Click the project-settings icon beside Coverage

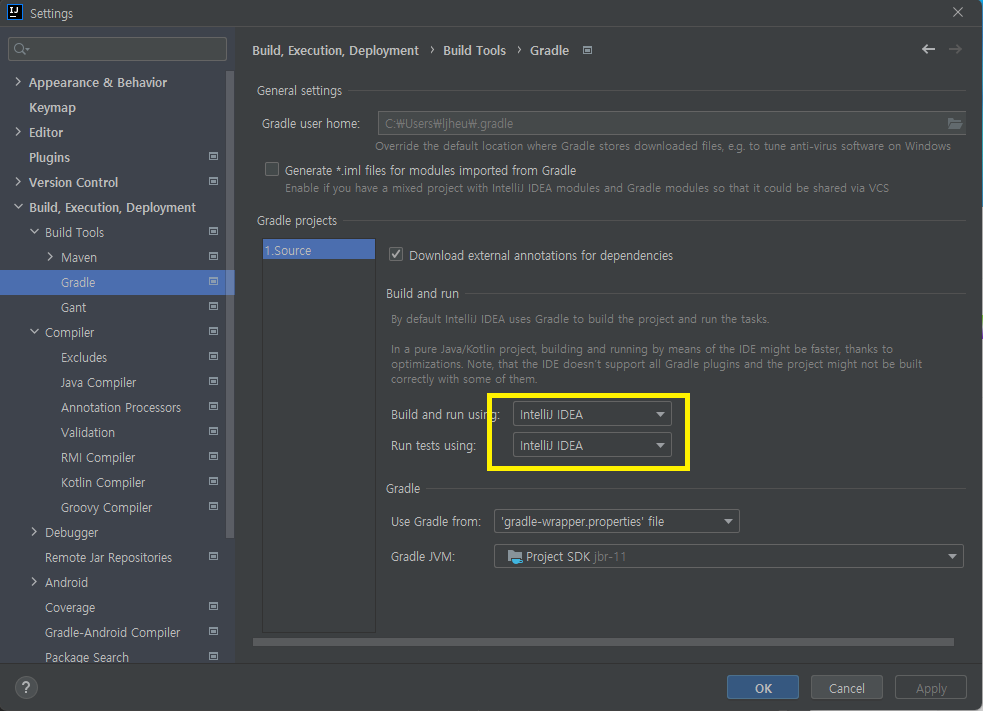[x=213, y=606]
